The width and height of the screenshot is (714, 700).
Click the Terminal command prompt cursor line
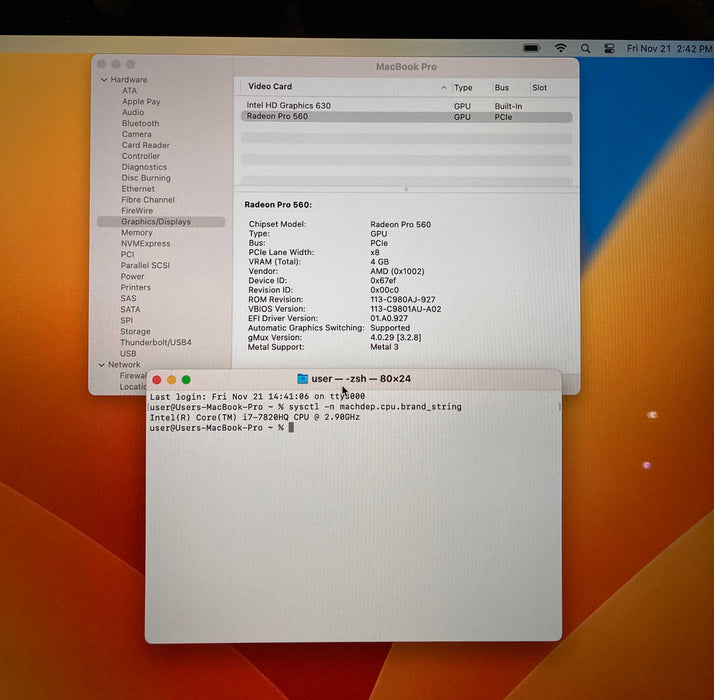222,428
